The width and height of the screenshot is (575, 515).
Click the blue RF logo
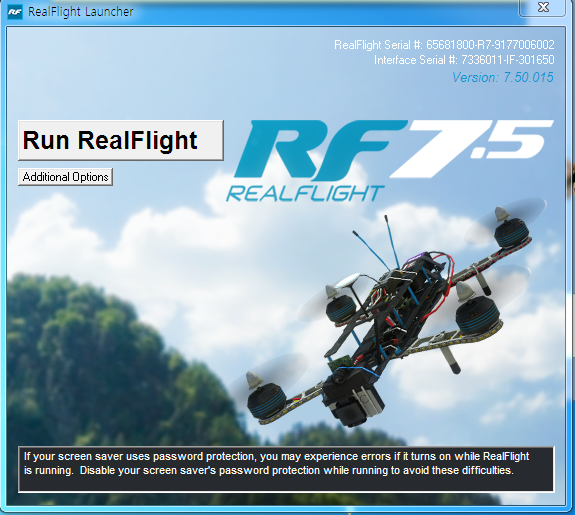[320, 150]
